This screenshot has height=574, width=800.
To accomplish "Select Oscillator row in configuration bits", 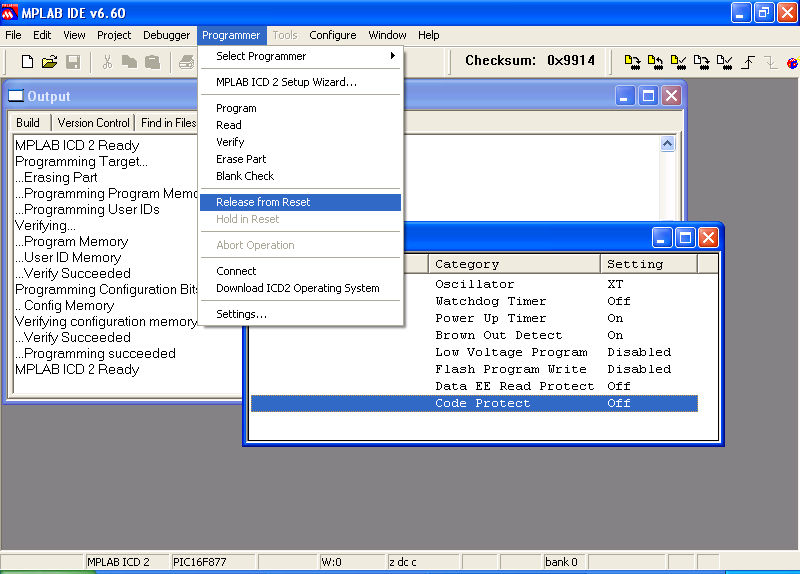I will pos(474,284).
